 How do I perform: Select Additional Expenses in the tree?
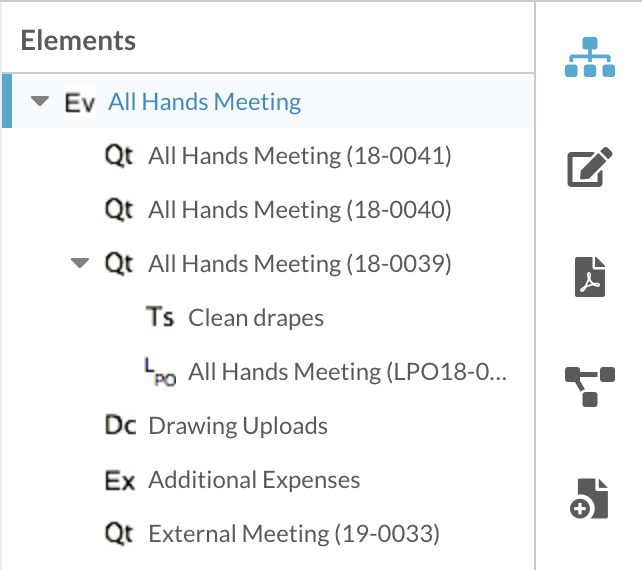click(254, 480)
